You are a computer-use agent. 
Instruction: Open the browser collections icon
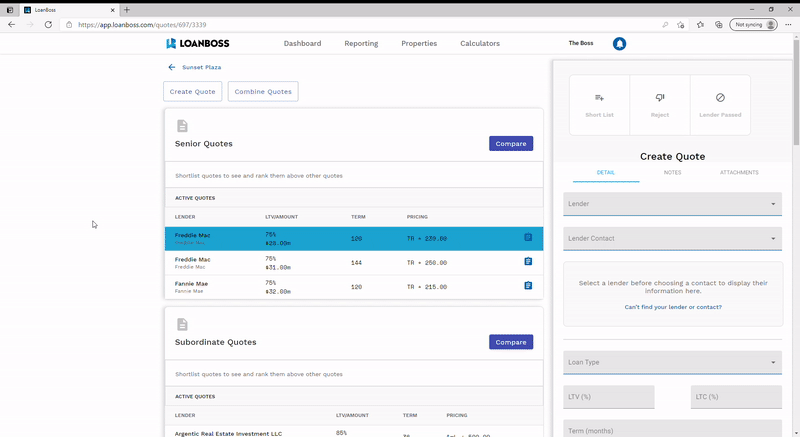coord(718,24)
